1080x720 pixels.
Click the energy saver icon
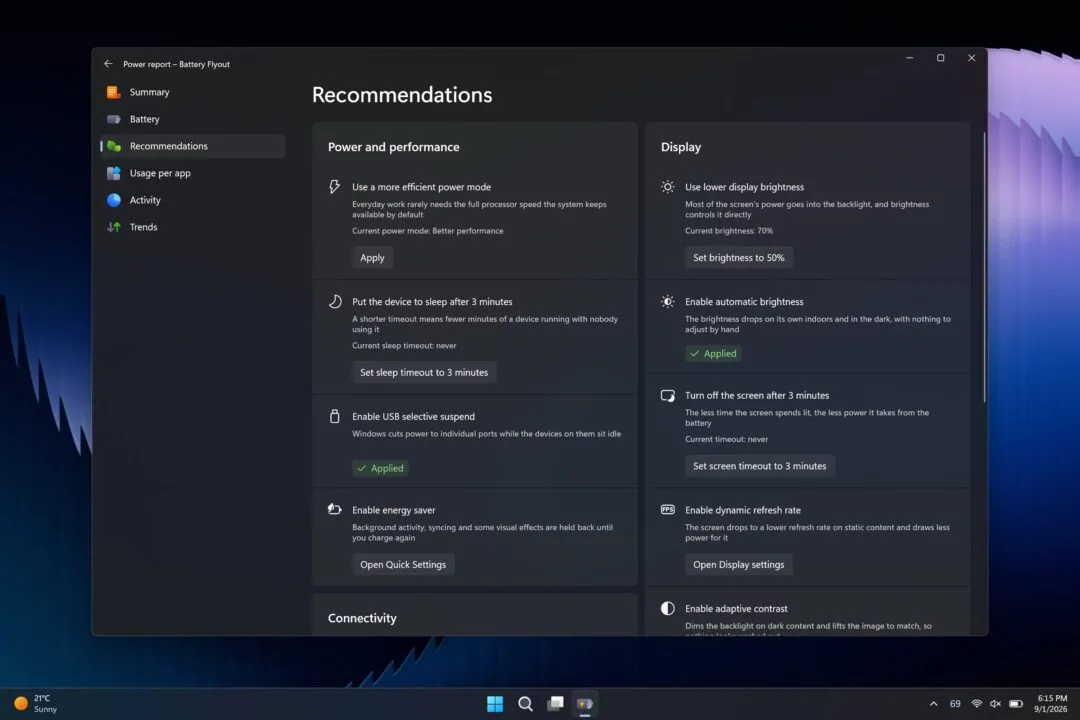(x=335, y=509)
